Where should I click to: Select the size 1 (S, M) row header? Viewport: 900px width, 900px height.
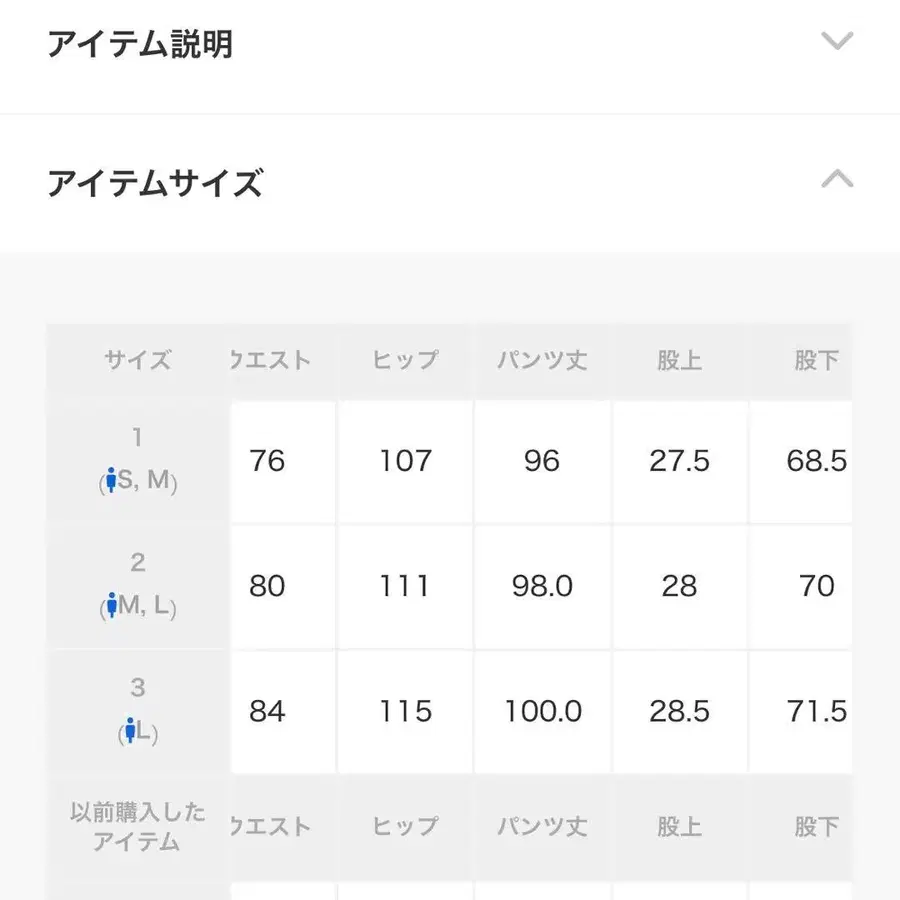coord(138,461)
